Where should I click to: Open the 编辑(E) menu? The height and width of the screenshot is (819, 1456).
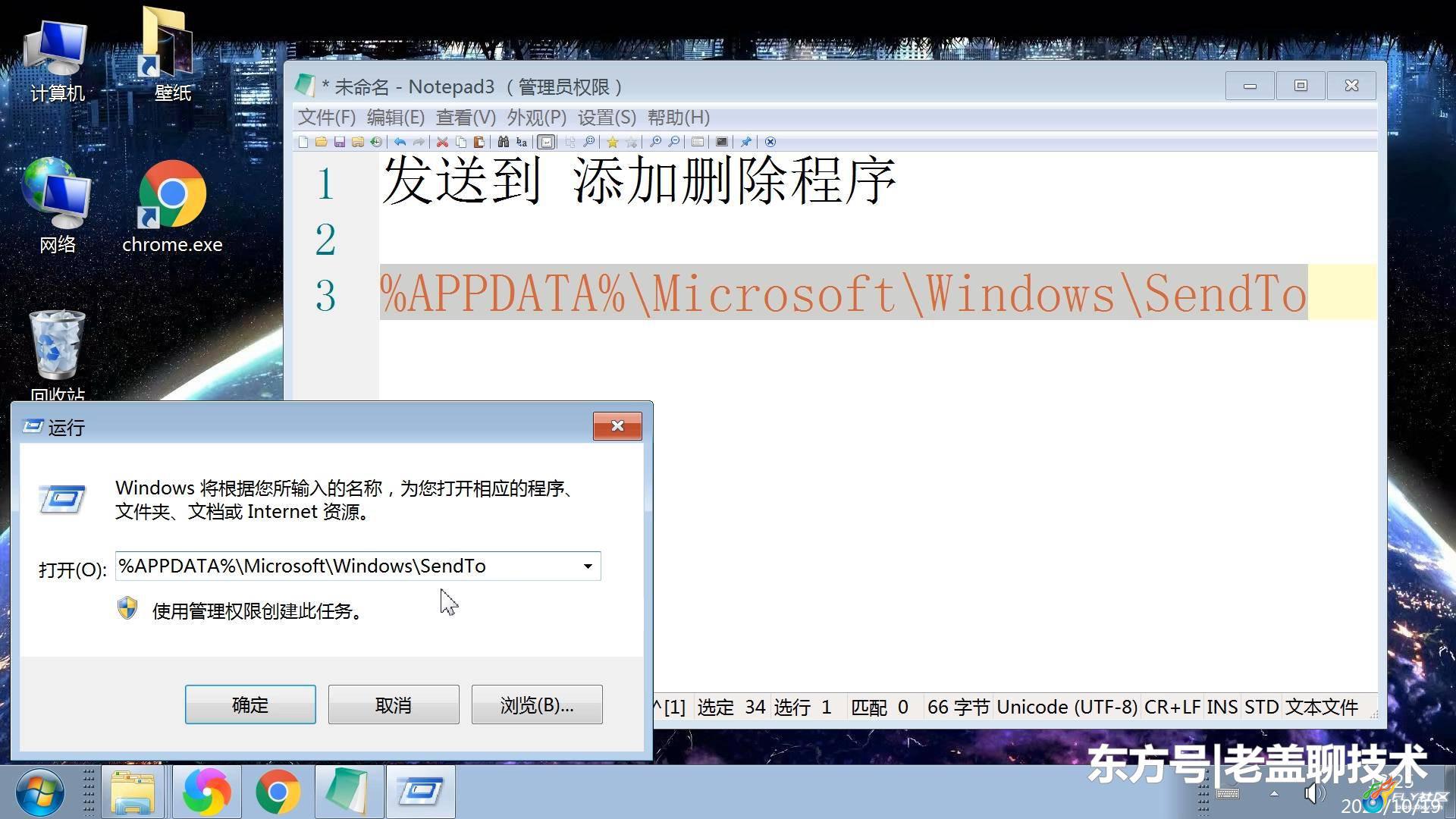396,118
